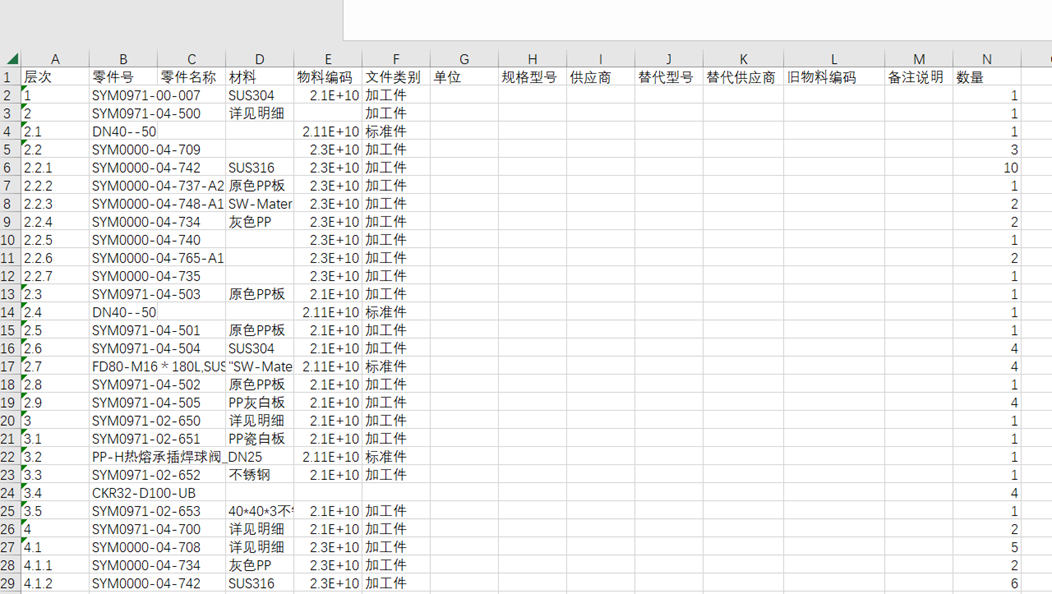Click the 替代供应商 header cell
The height and width of the screenshot is (594, 1052).
pos(743,77)
